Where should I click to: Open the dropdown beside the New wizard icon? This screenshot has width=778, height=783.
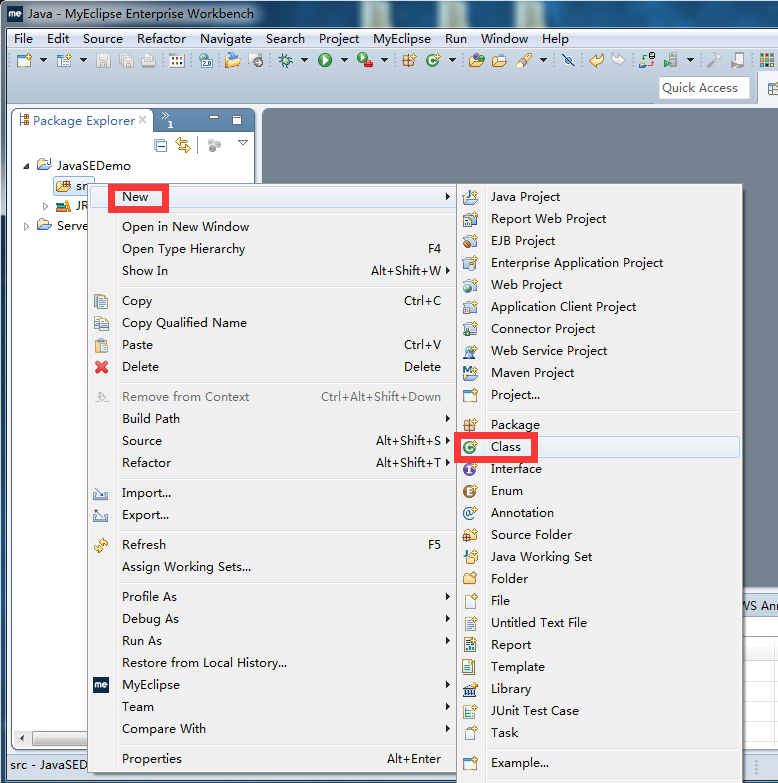tap(43, 60)
